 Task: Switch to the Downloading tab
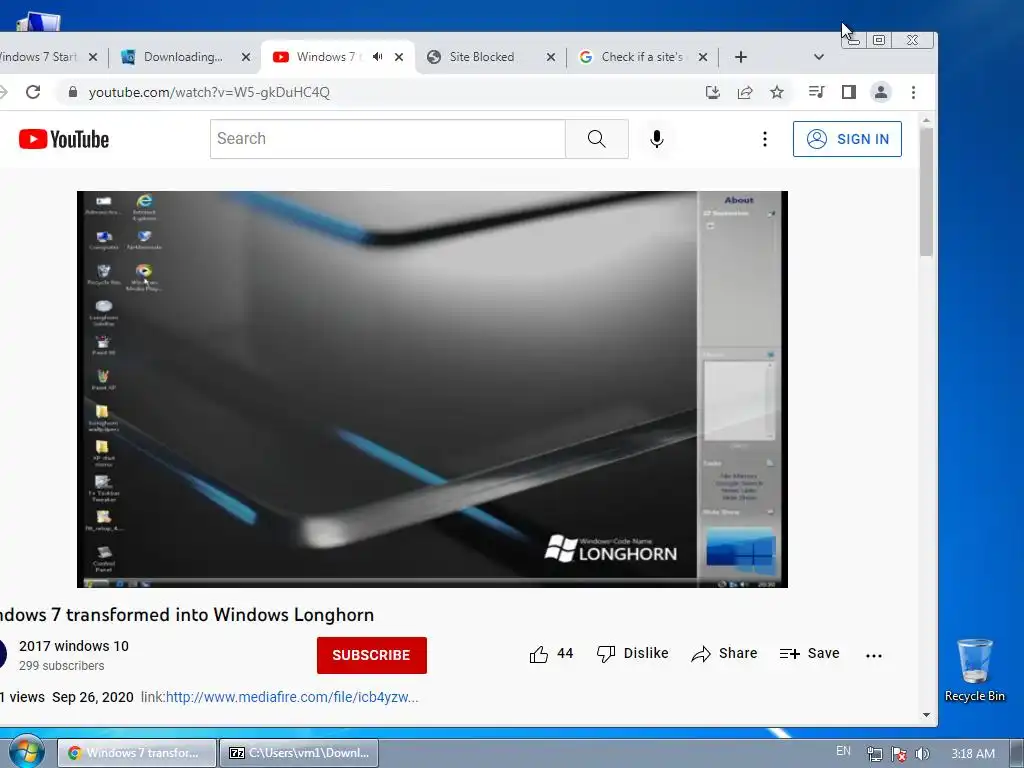pos(183,57)
